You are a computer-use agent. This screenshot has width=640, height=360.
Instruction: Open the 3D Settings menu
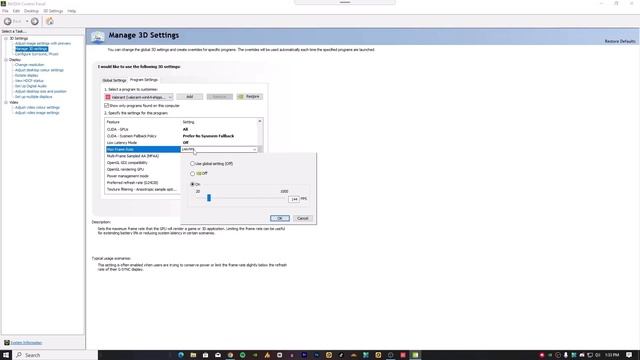coord(53,11)
